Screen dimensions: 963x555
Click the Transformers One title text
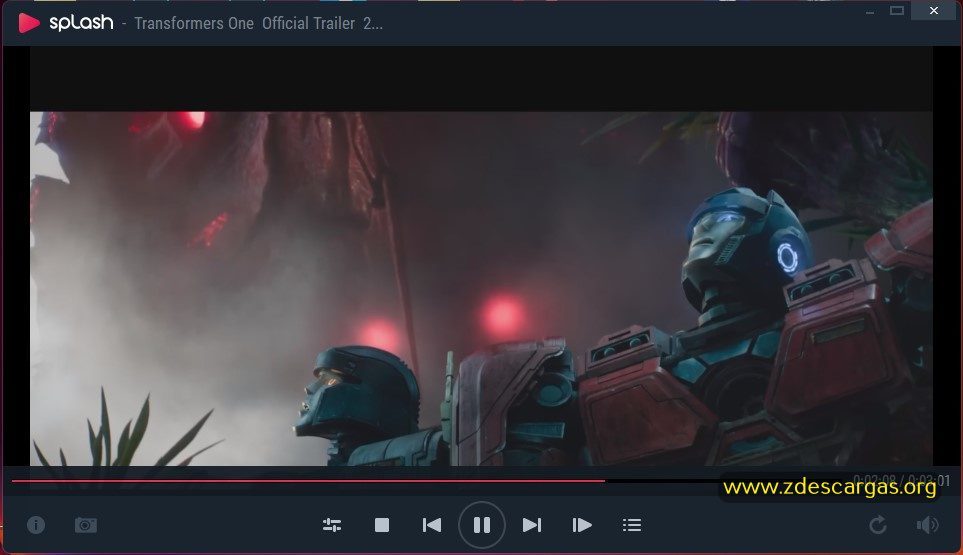click(259, 23)
